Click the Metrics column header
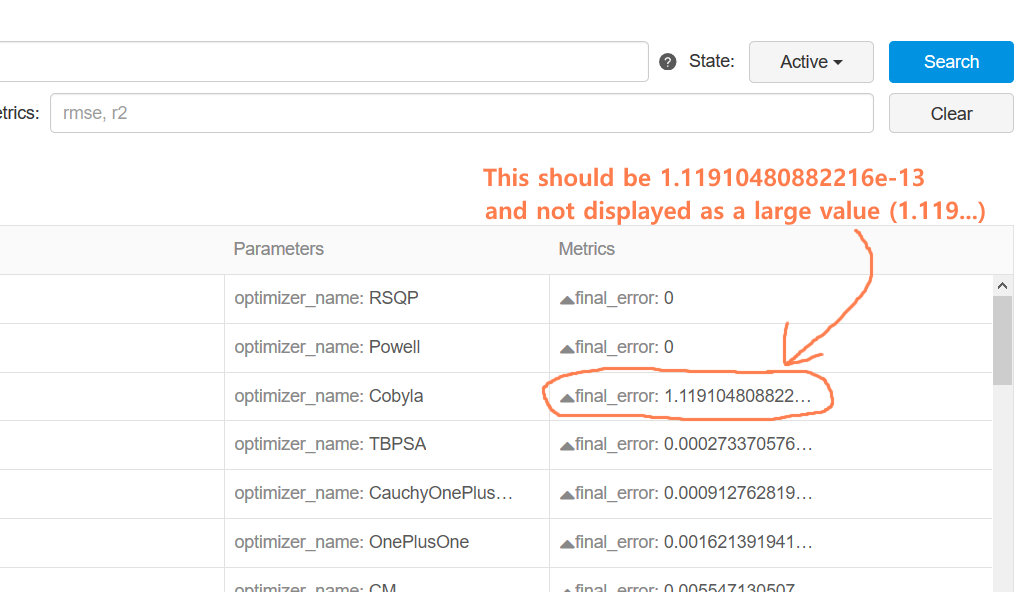This screenshot has height=592, width=1029. [x=586, y=248]
